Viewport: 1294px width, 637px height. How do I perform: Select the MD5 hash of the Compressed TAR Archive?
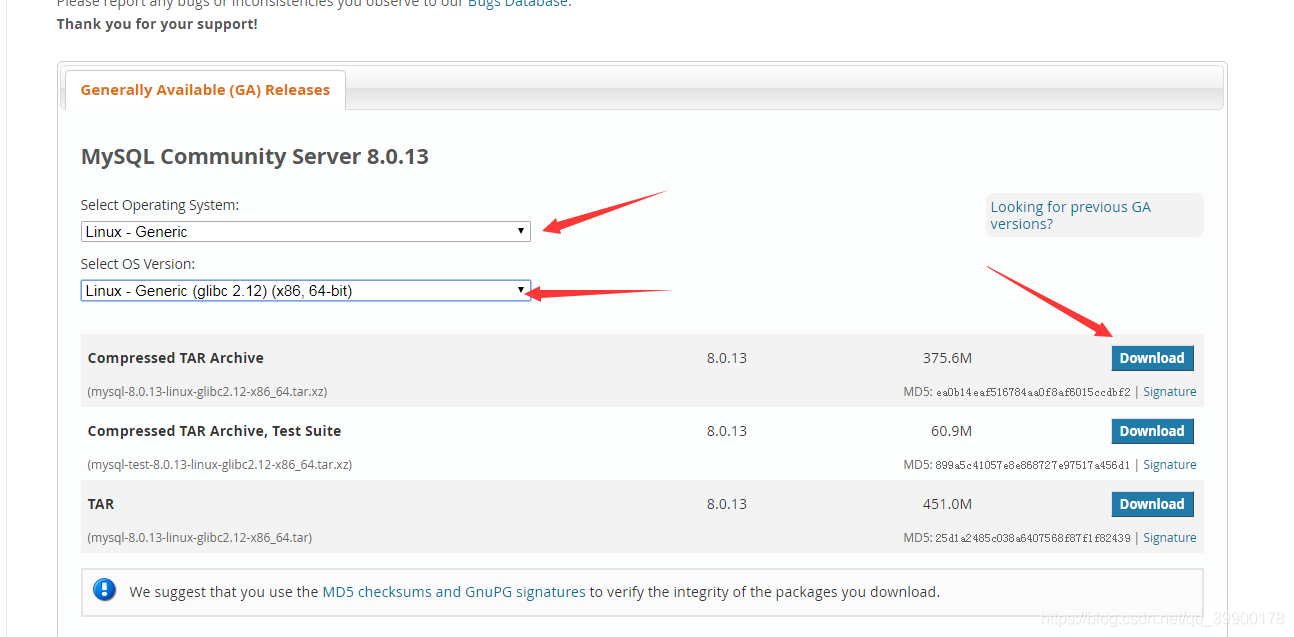[1033, 392]
